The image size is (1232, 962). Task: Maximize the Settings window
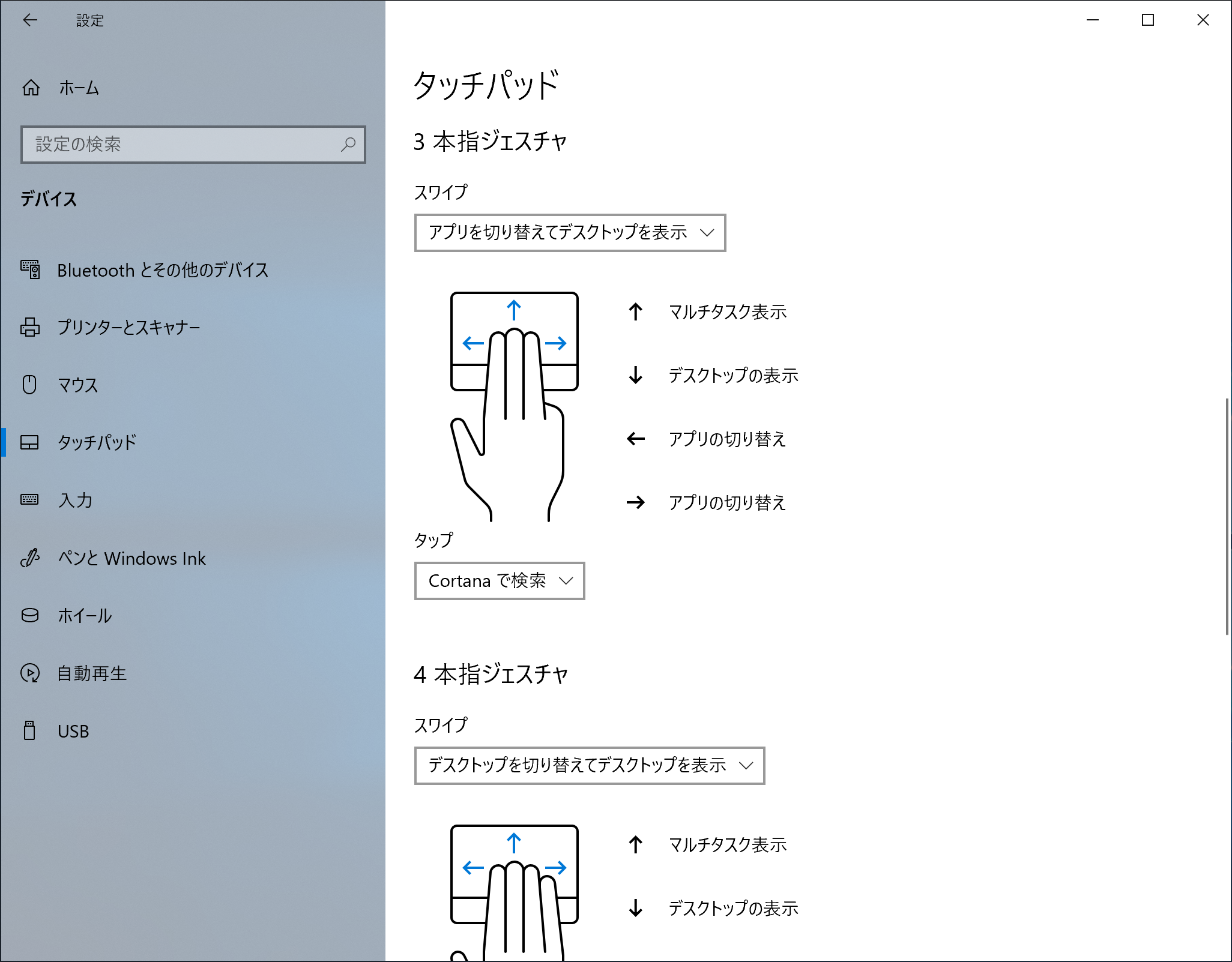click(1148, 20)
